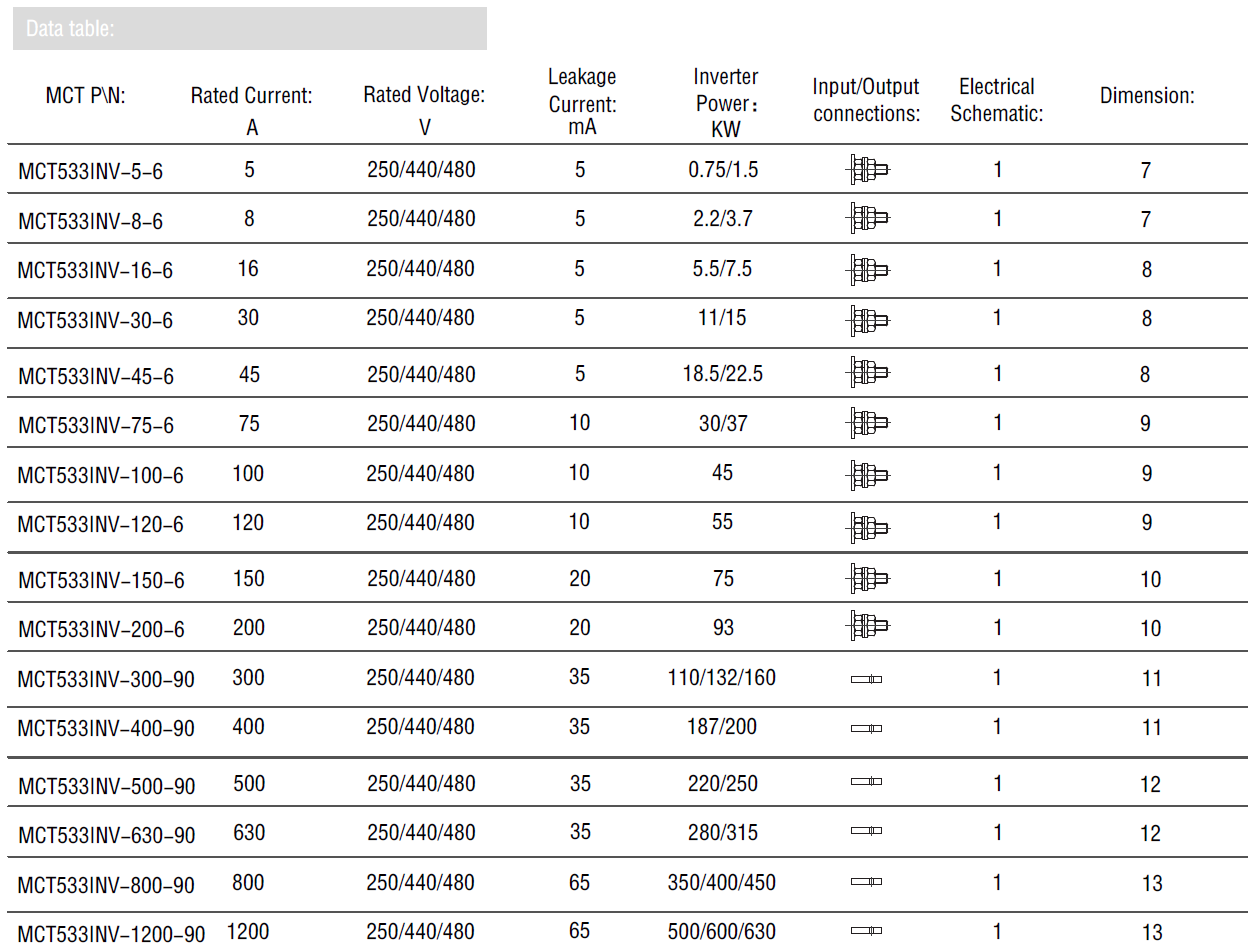Click connector icon in MCT533INV-200-6 row

[x=867, y=626]
